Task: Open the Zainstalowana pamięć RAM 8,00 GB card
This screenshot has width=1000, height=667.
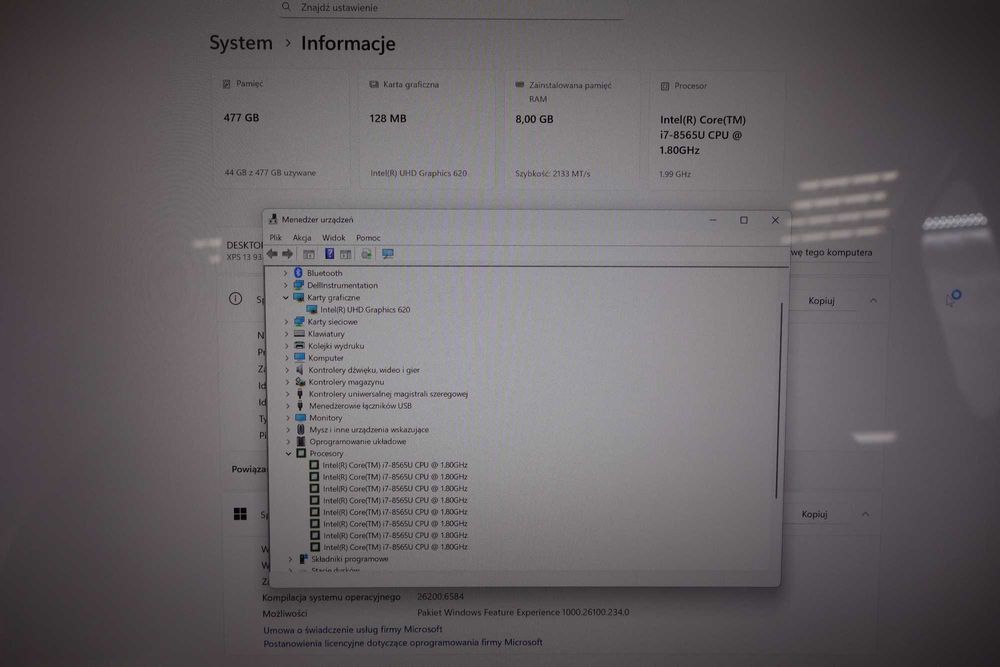Action: [x=573, y=131]
